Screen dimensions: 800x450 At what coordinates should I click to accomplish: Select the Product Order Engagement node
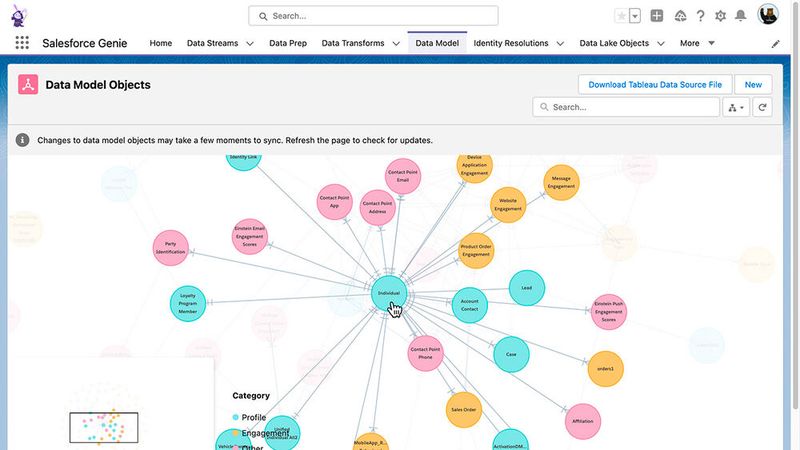(476, 251)
